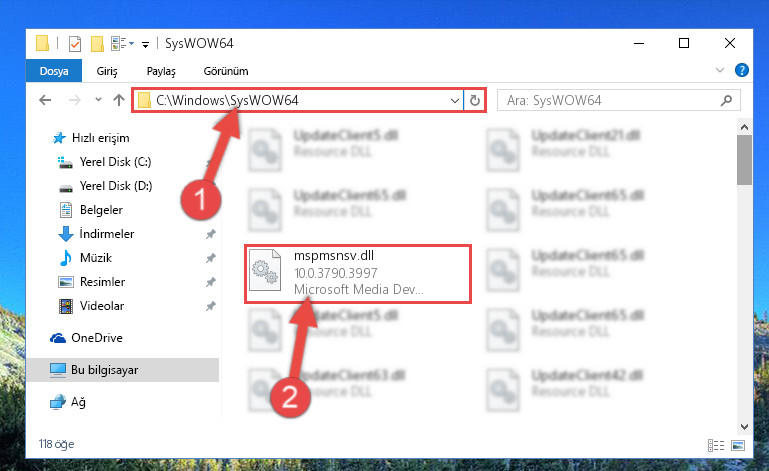Open the Dosya menu tab
Viewport: 769px width, 471px height.
click(x=54, y=71)
